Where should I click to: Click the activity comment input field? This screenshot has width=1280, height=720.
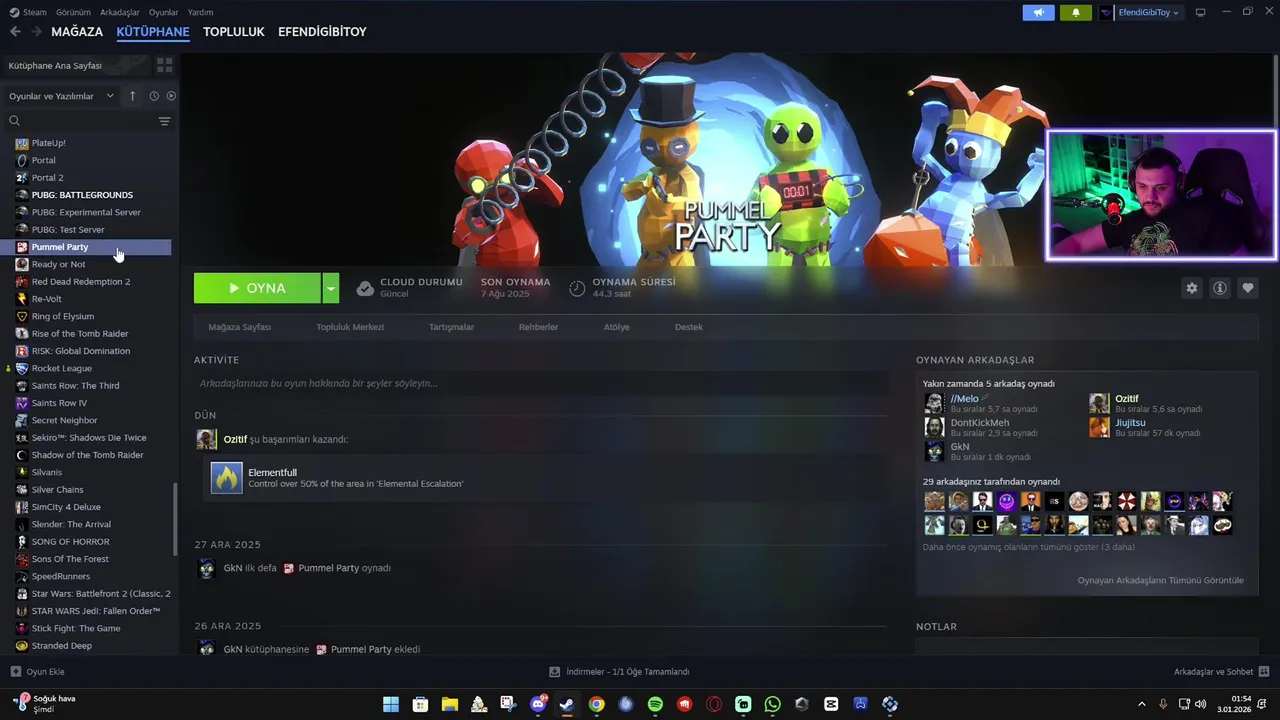tap(541, 383)
